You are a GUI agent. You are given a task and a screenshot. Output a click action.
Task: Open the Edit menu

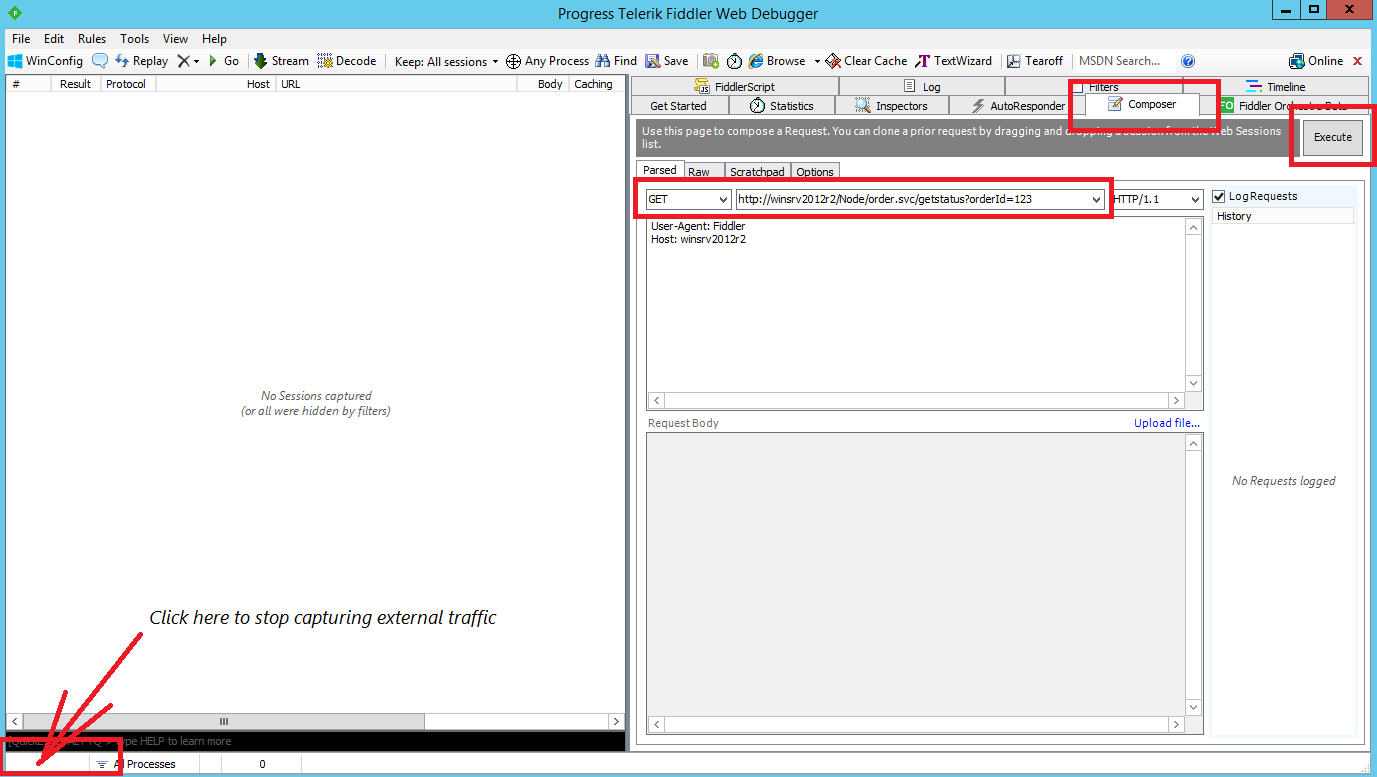point(54,39)
